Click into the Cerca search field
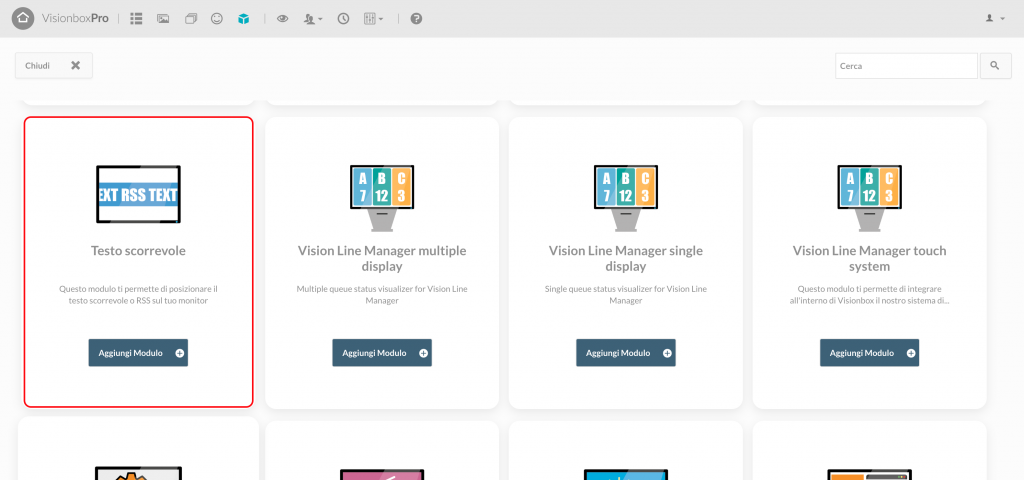Image resolution: width=1024 pixels, height=480 pixels. click(x=906, y=66)
